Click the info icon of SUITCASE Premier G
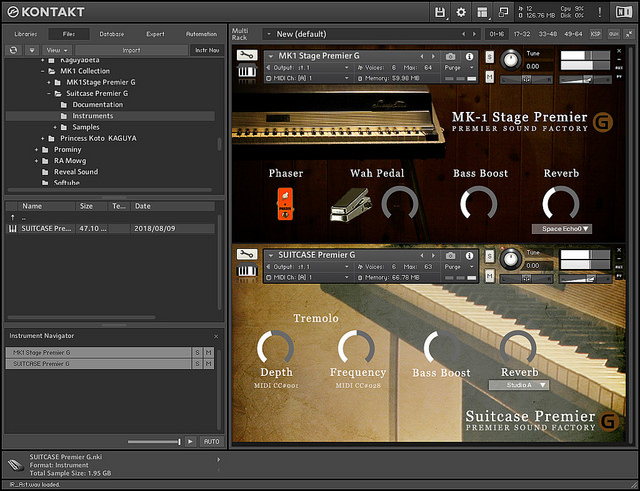640x491 pixels. pyautogui.click(x=469, y=255)
